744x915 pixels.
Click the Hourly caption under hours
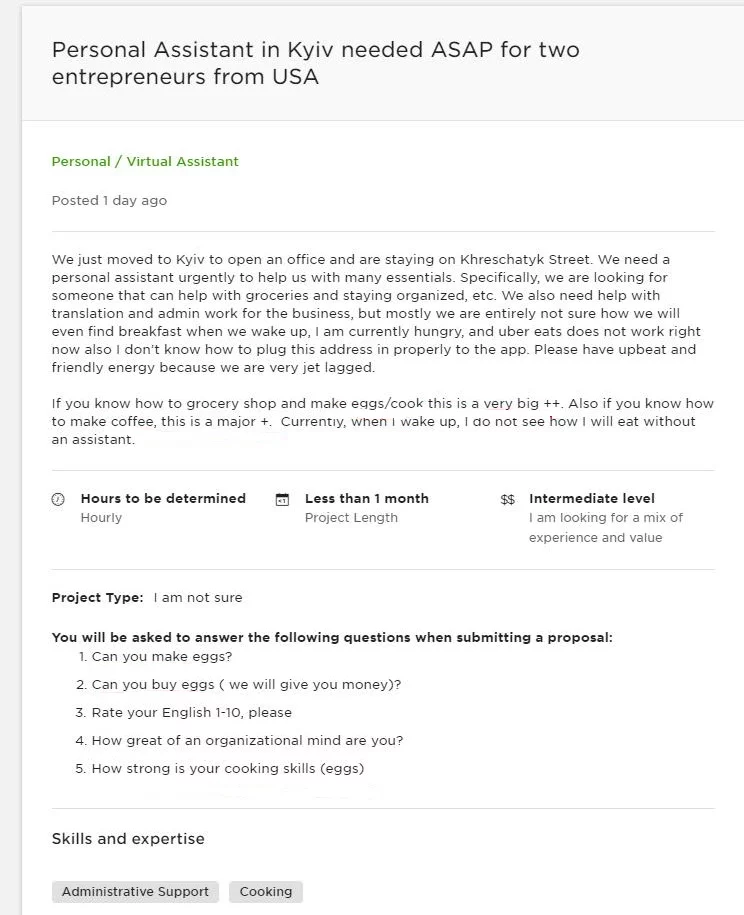click(101, 518)
